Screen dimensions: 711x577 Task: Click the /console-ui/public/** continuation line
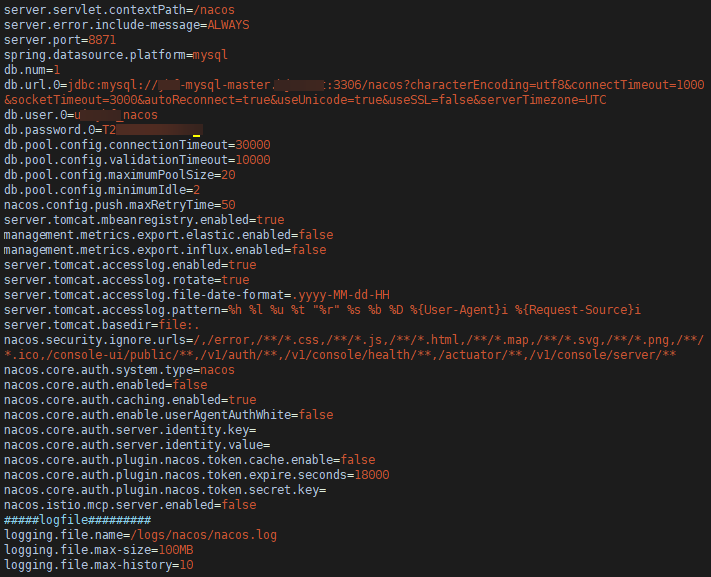(340, 354)
